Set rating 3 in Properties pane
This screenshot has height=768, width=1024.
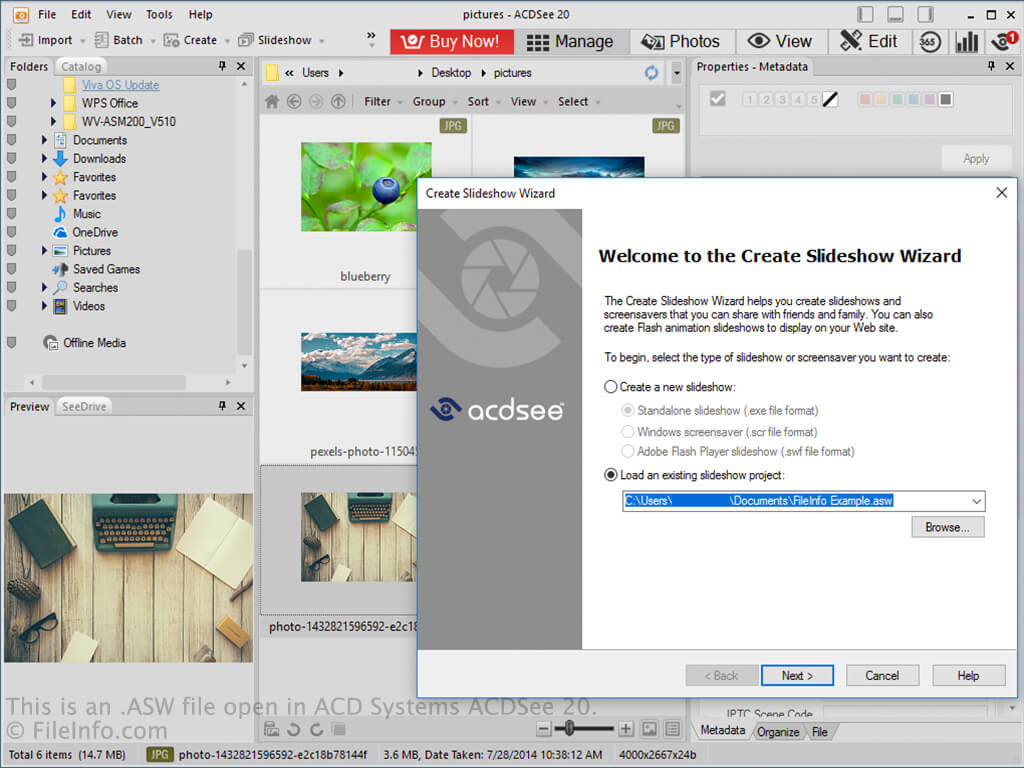782,99
